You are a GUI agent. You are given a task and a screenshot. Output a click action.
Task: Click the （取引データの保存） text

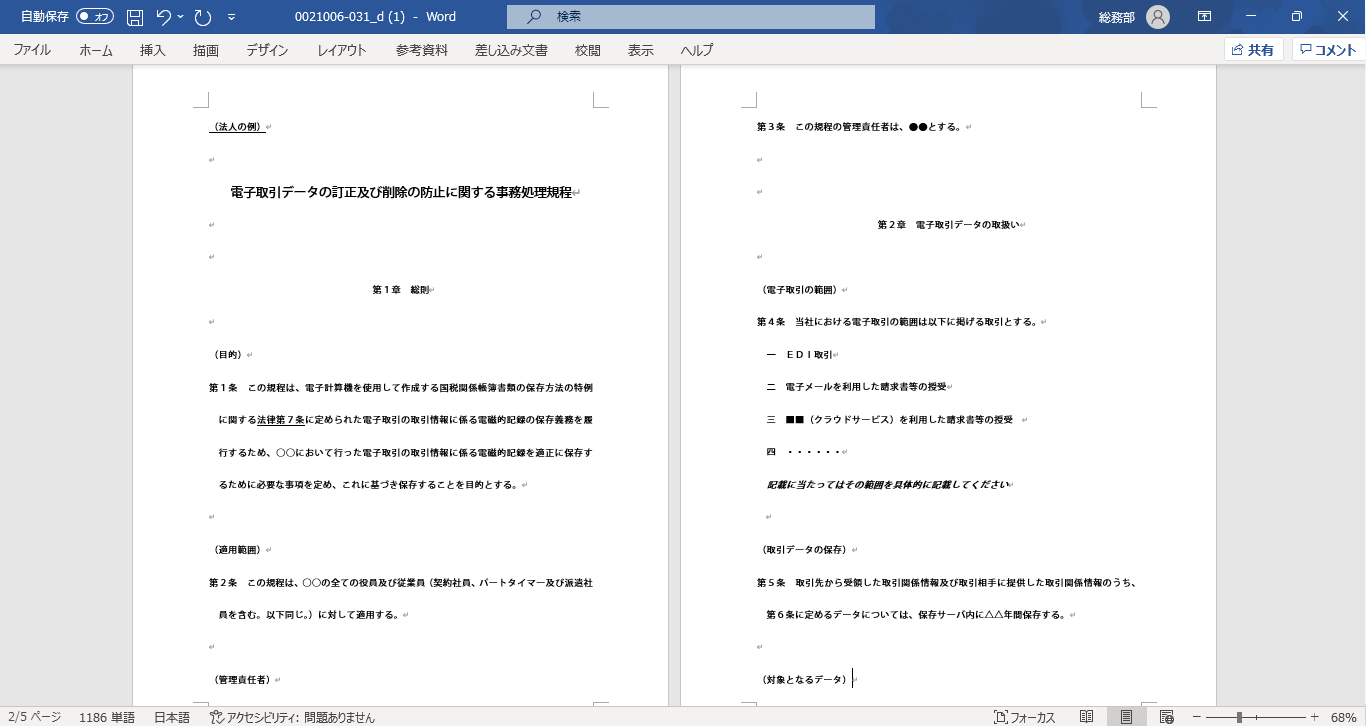[804, 550]
